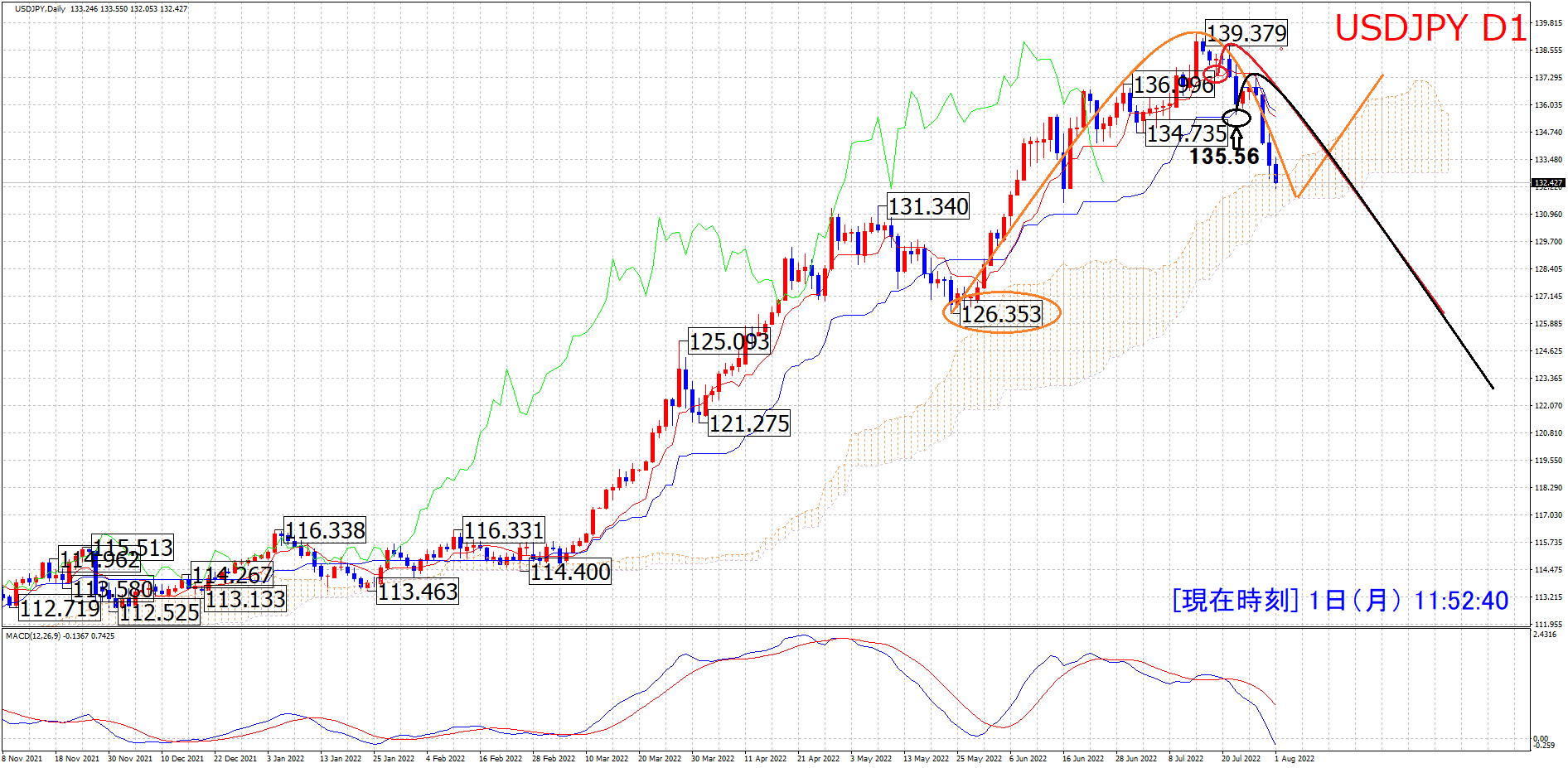Click the 134.735 price label

click(x=1186, y=133)
